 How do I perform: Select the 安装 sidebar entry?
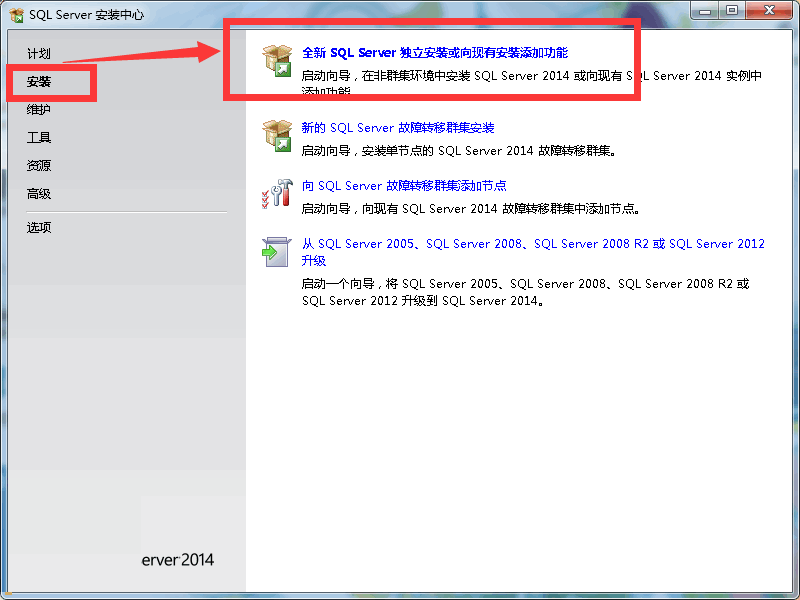(38, 81)
